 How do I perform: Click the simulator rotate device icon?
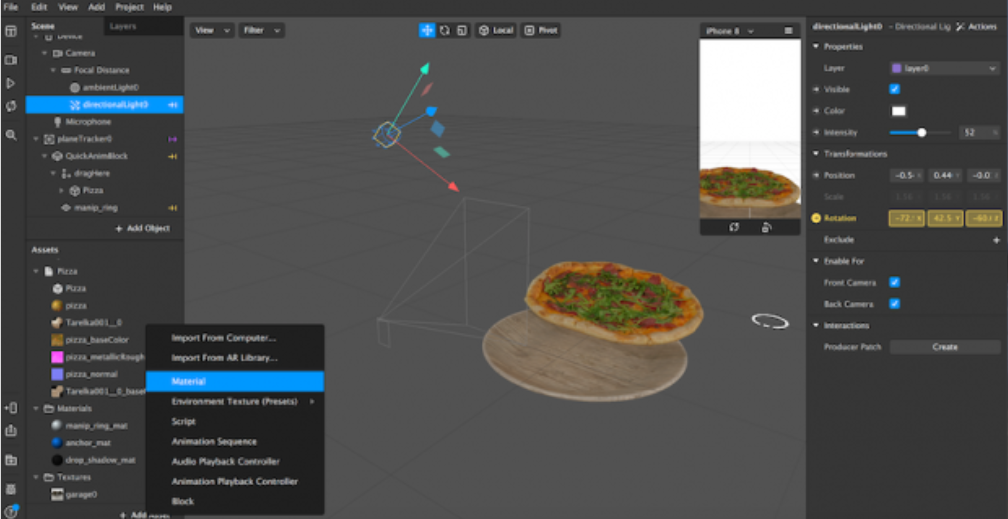pyautogui.click(x=734, y=228)
